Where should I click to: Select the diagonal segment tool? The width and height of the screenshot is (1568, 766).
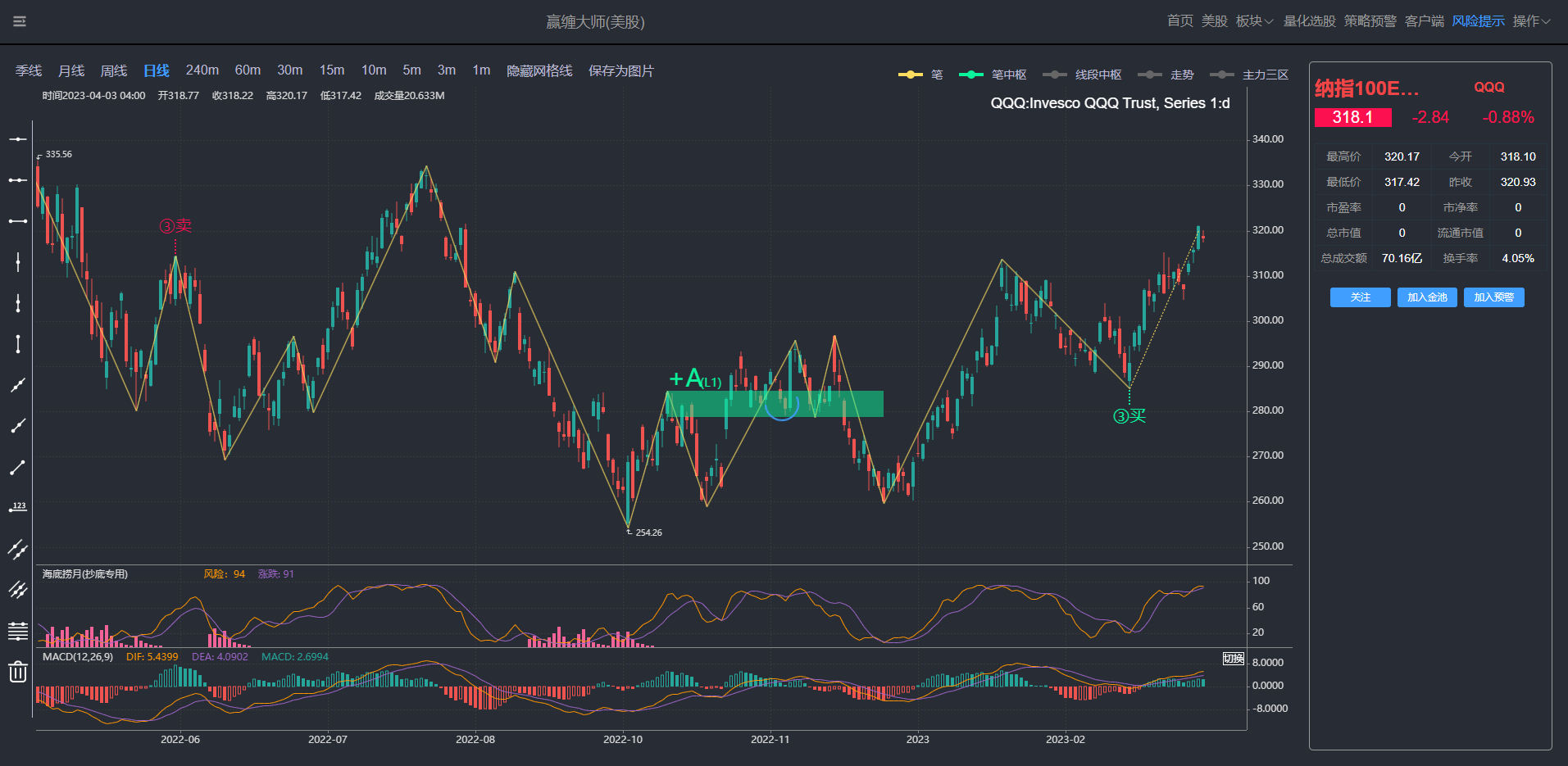point(18,467)
